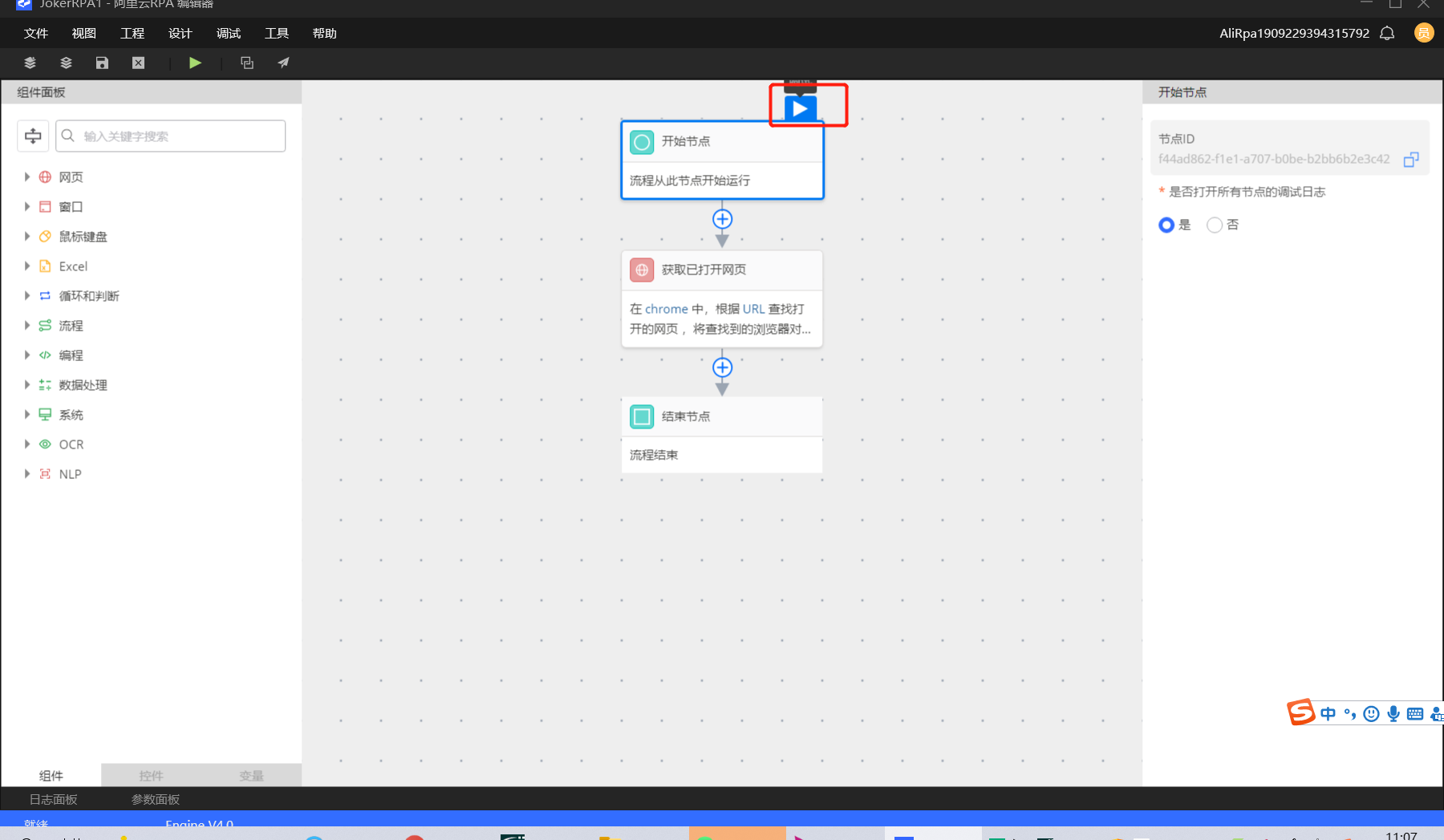The width and height of the screenshot is (1444, 840).
Task: Select the 开始节点 node title
Action: tap(686, 141)
